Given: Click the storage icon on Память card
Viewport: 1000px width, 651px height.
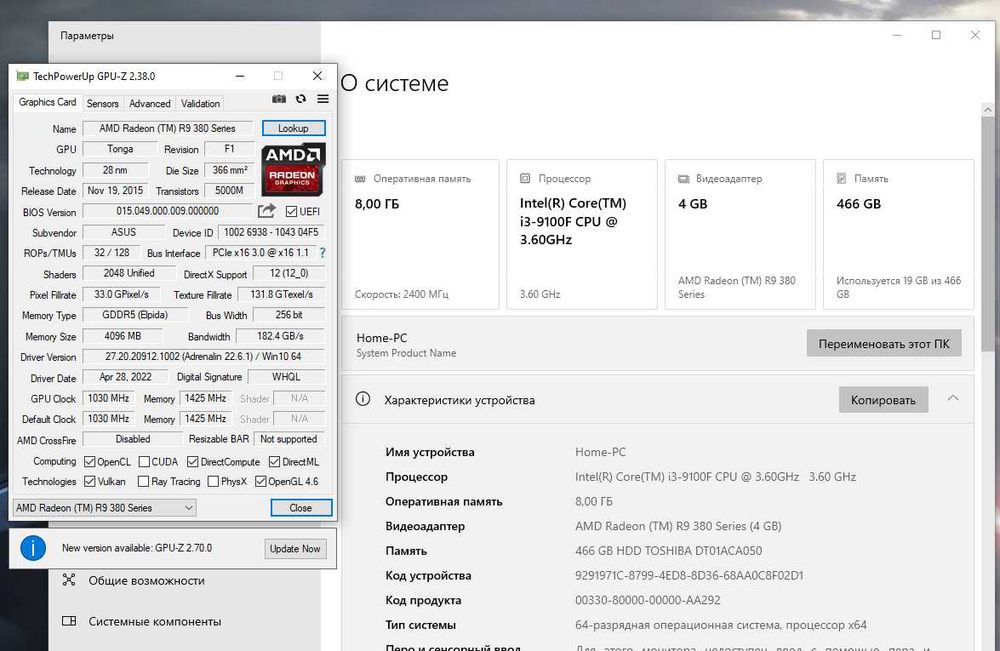Looking at the screenshot, I should (x=841, y=178).
